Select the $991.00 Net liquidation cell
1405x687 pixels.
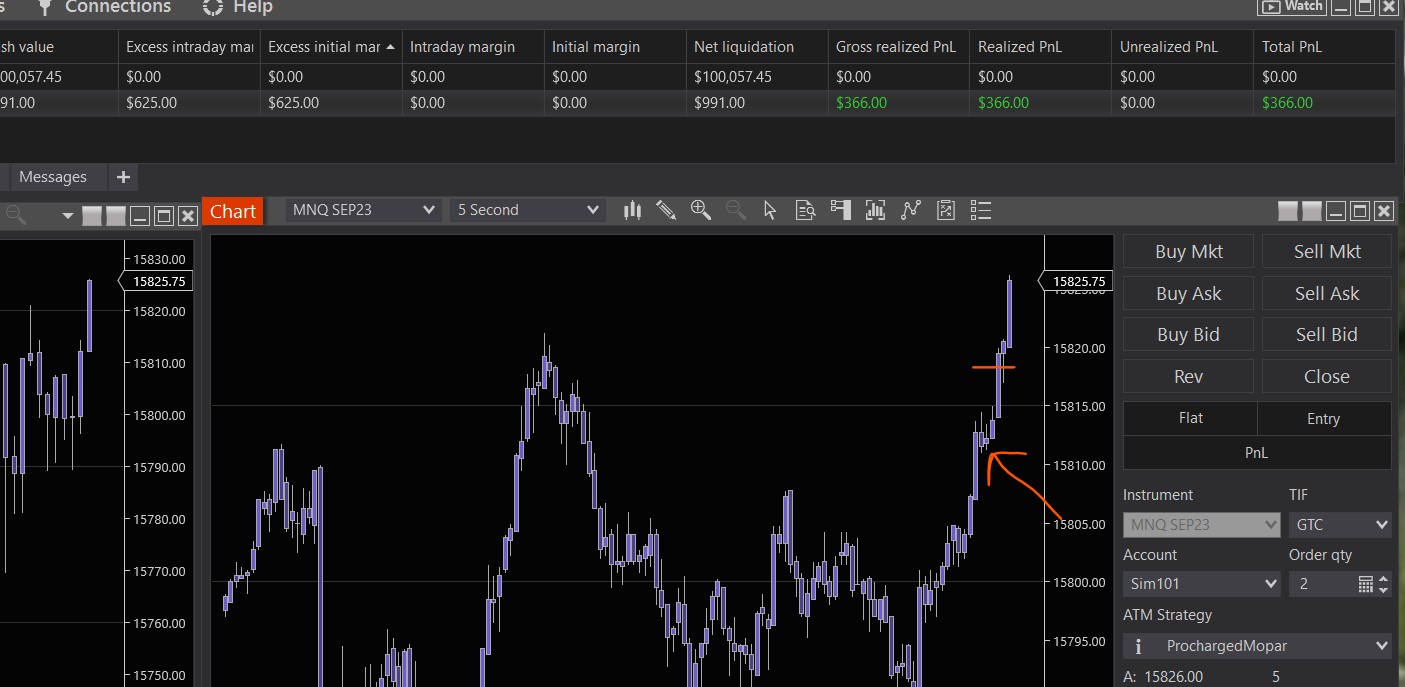tap(757, 103)
